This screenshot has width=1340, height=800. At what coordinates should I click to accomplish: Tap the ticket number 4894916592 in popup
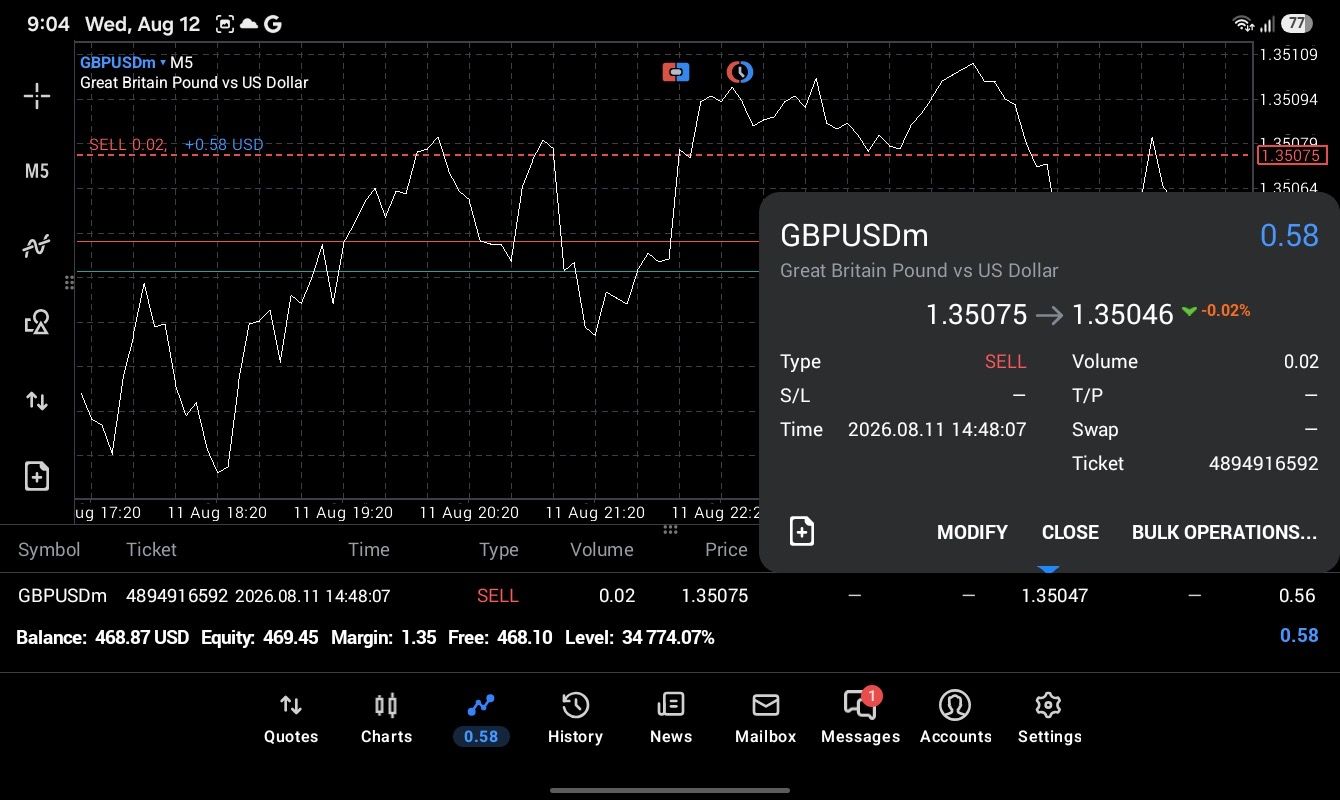1264,463
